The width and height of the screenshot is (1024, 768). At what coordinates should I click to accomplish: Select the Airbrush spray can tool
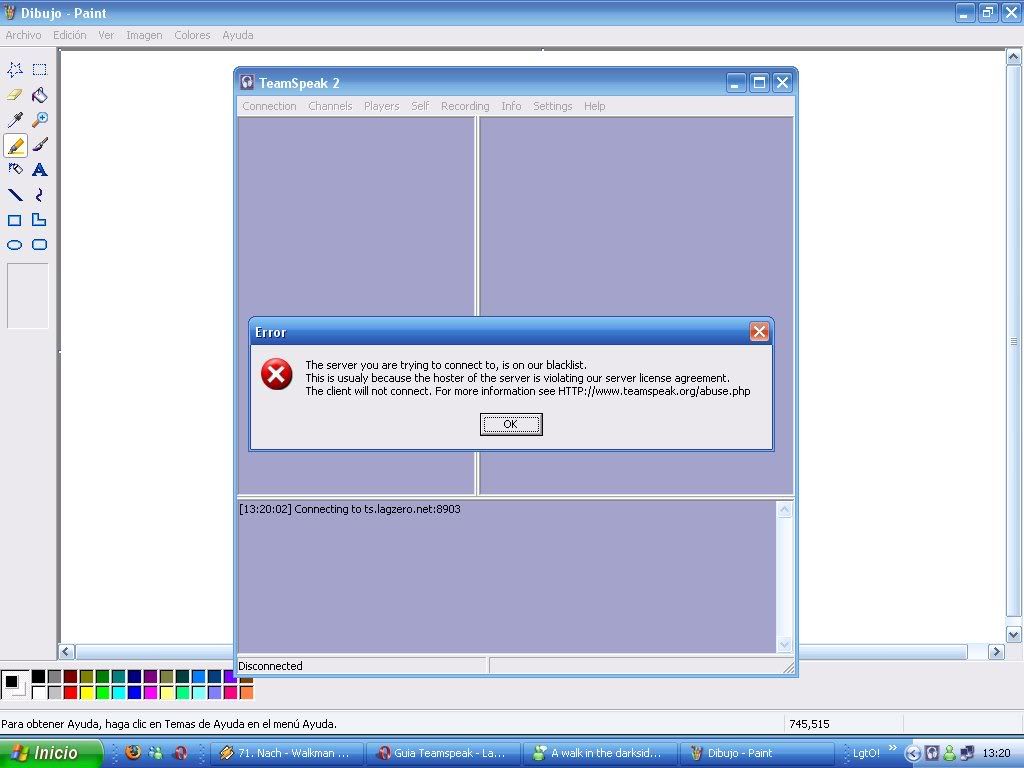[15, 170]
